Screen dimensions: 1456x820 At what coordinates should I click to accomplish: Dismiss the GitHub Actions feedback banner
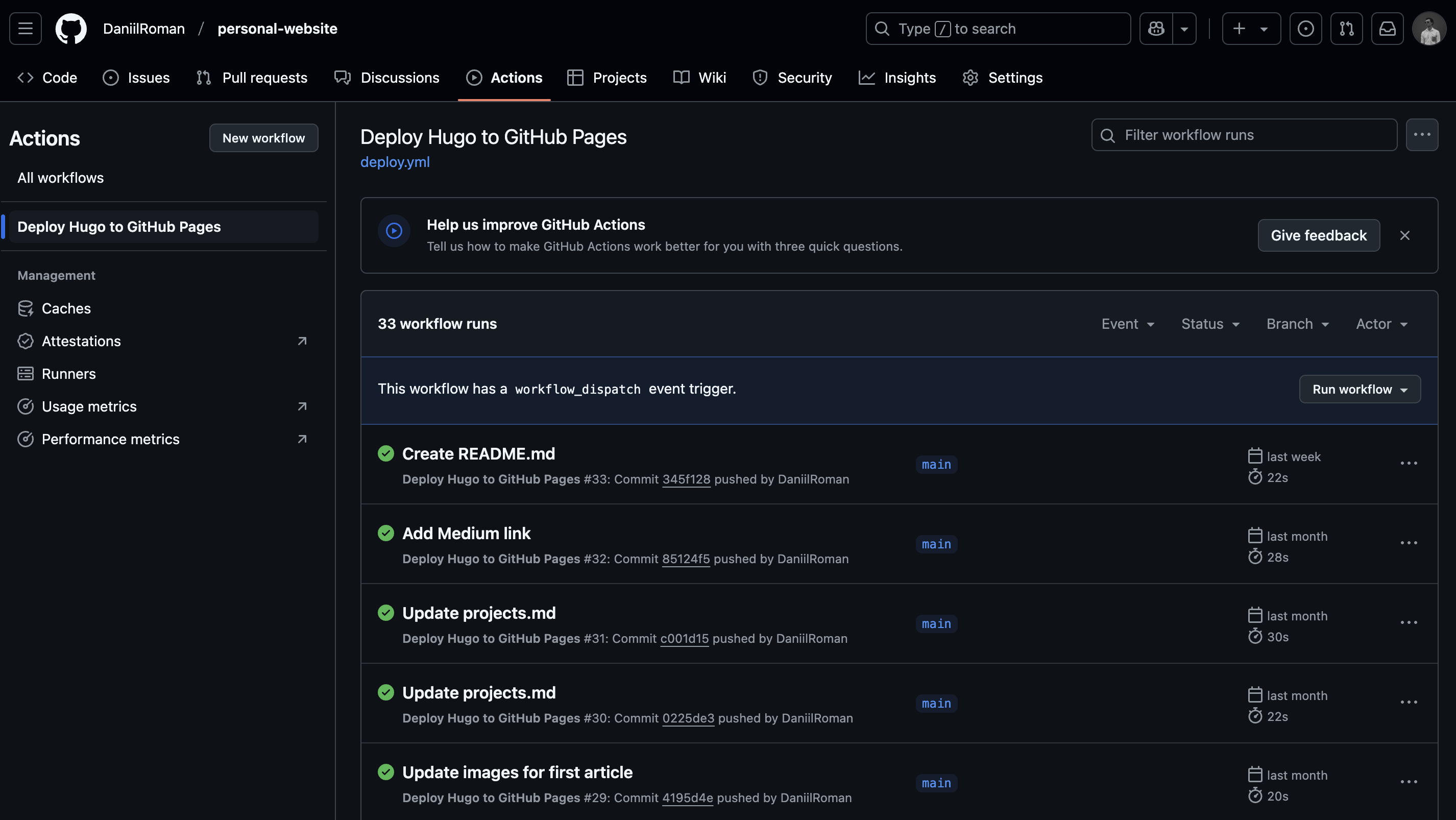(x=1404, y=235)
